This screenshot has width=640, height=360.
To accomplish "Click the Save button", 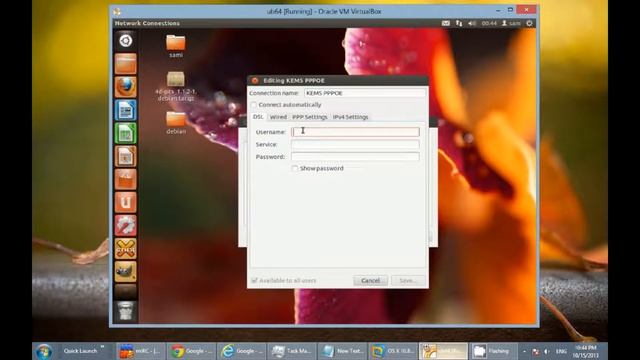I will click(408, 280).
